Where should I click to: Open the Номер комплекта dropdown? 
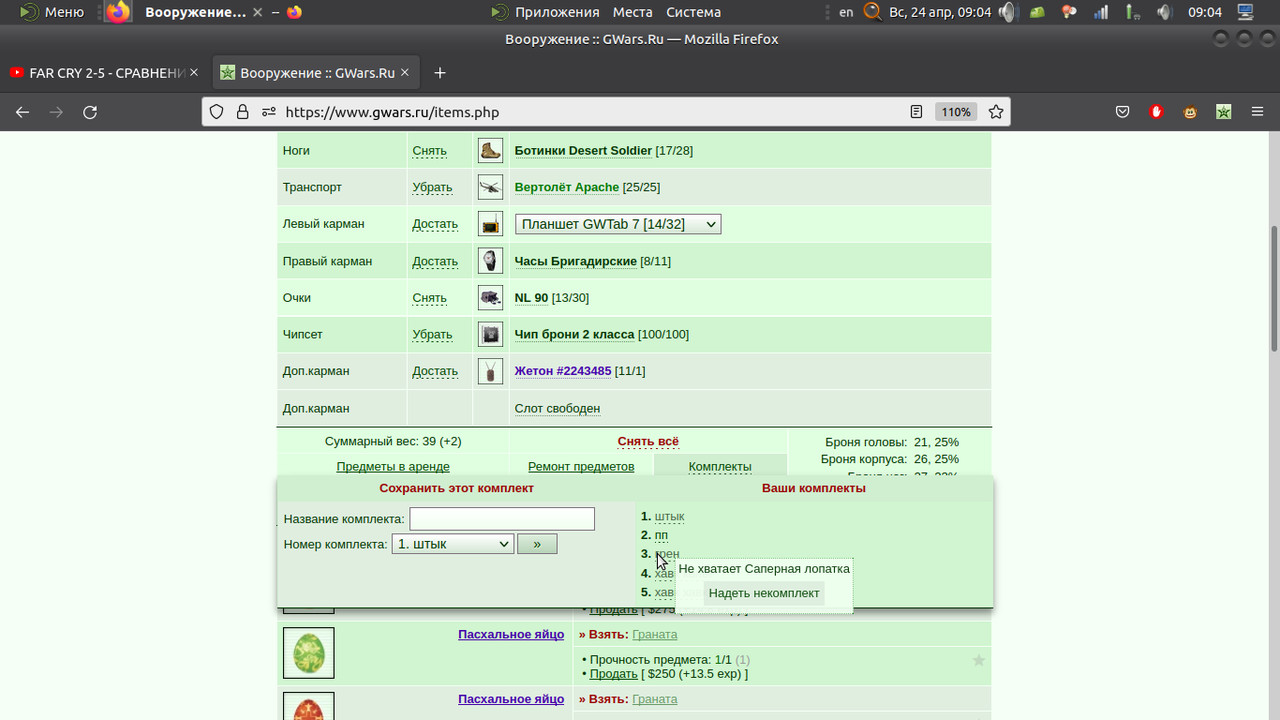tap(453, 544)
